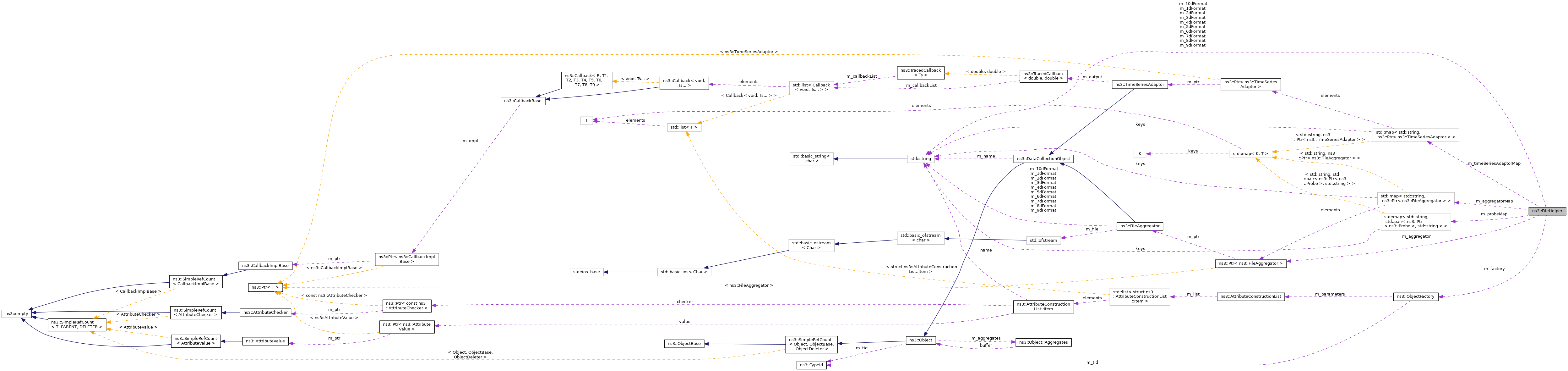
Task: Click the ns3::DataCollectionObject node
Action: (1043, 159)
